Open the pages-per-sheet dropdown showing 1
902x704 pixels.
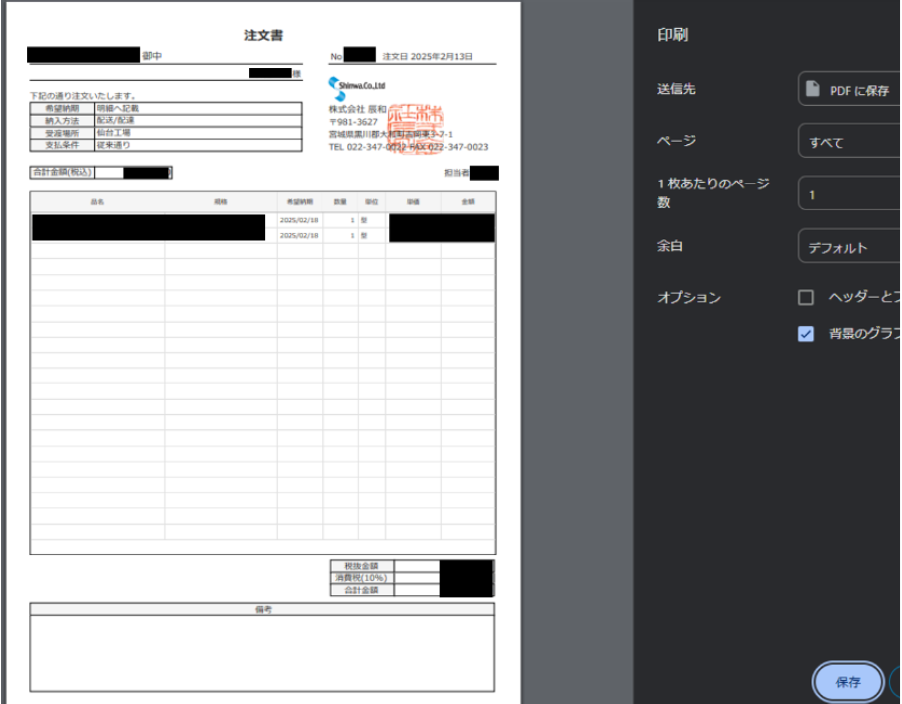point(850,194)
